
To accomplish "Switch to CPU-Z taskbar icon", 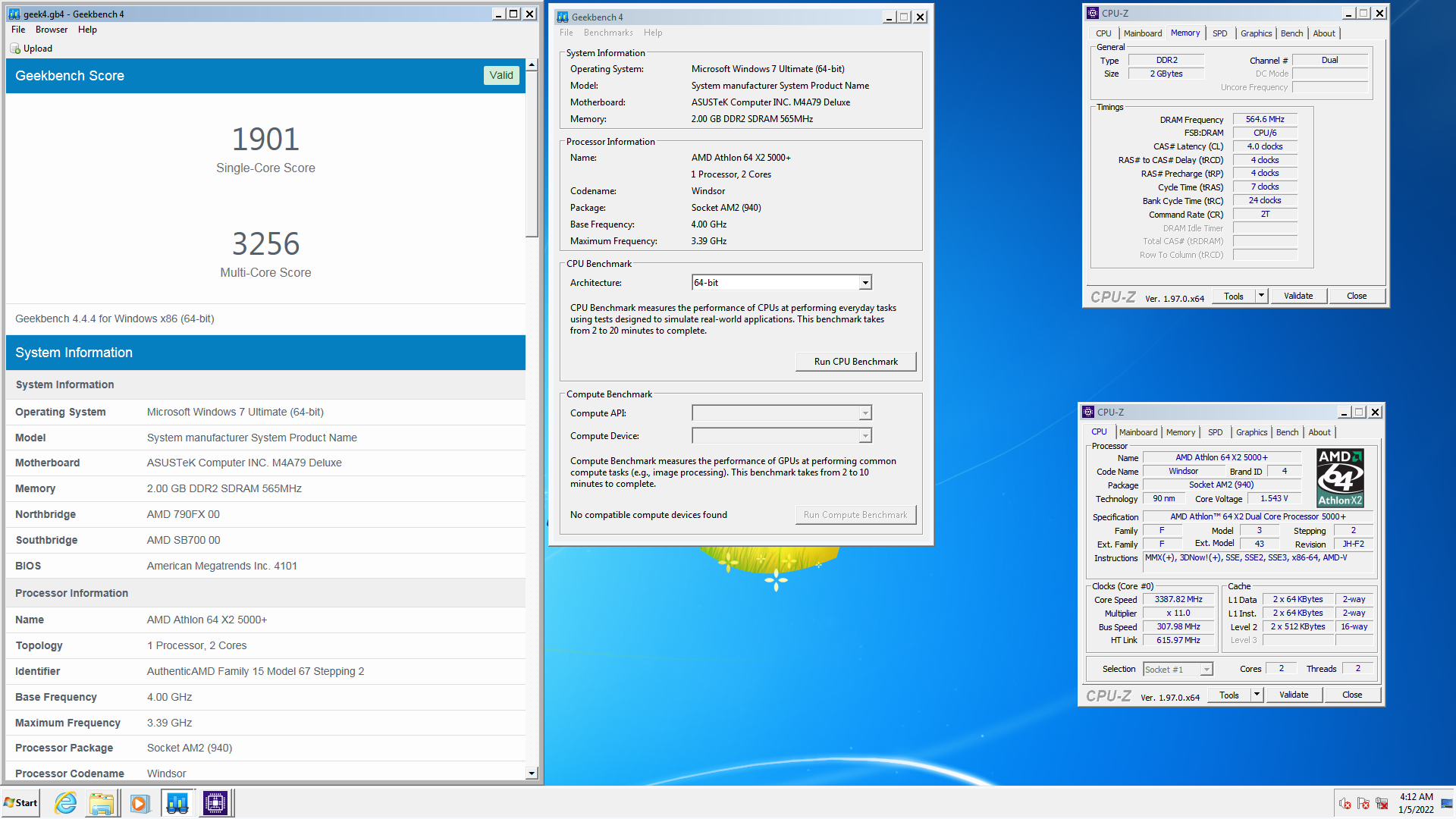I will [x=215, y=803].
